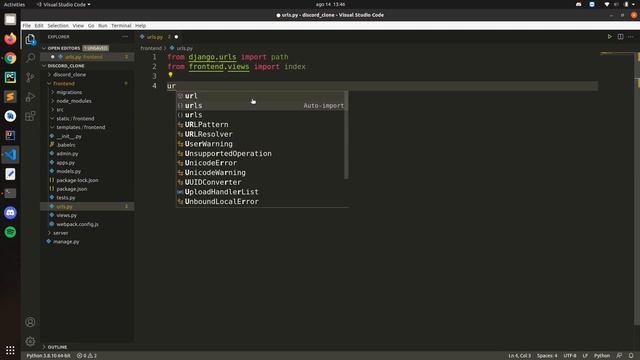640x360 pixels.
Task: Click the notifications bell in status bar
Action: coord(631,356)
